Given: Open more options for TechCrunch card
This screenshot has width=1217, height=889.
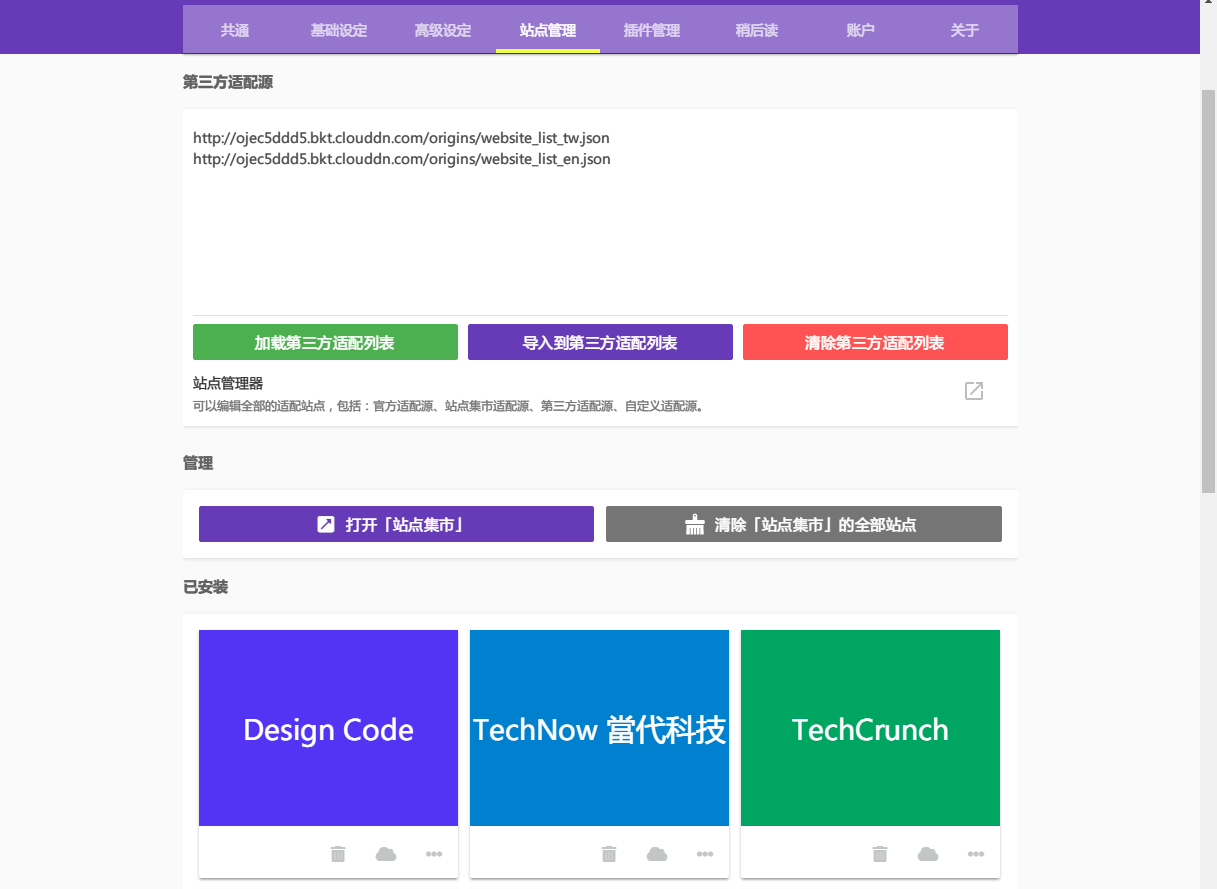Looking at the screenshot, I should 976,854.
